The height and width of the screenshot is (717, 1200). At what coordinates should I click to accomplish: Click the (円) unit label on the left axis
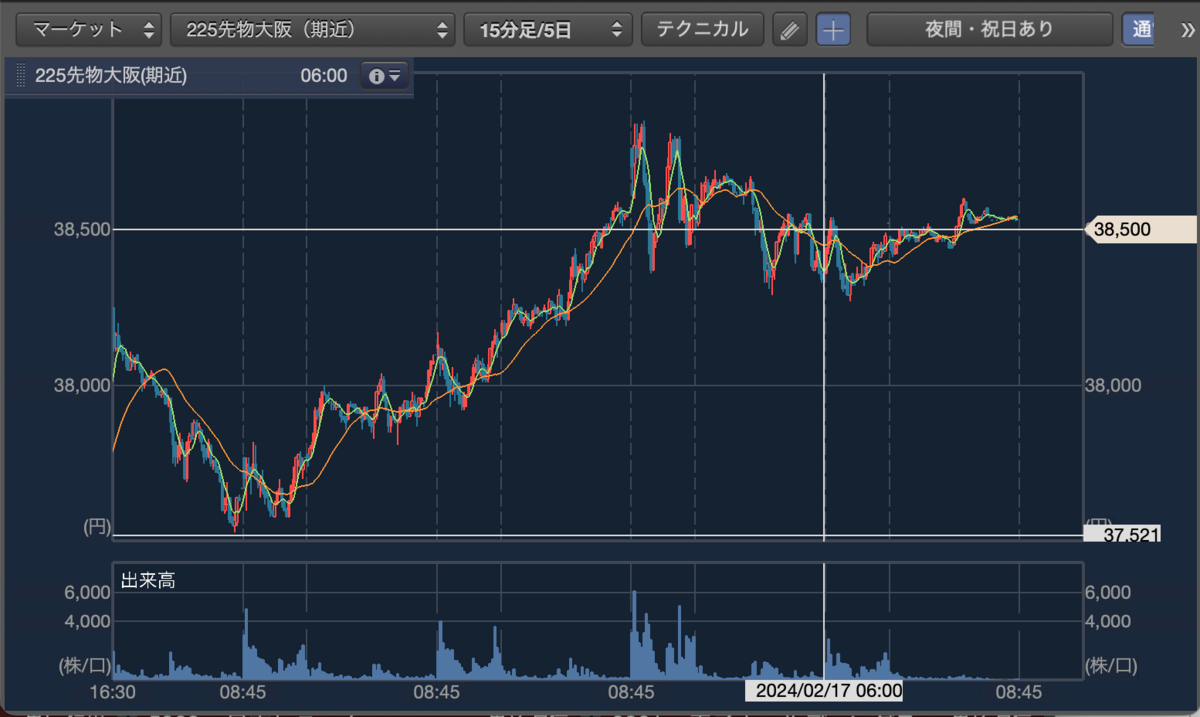(x=95, y=528)
